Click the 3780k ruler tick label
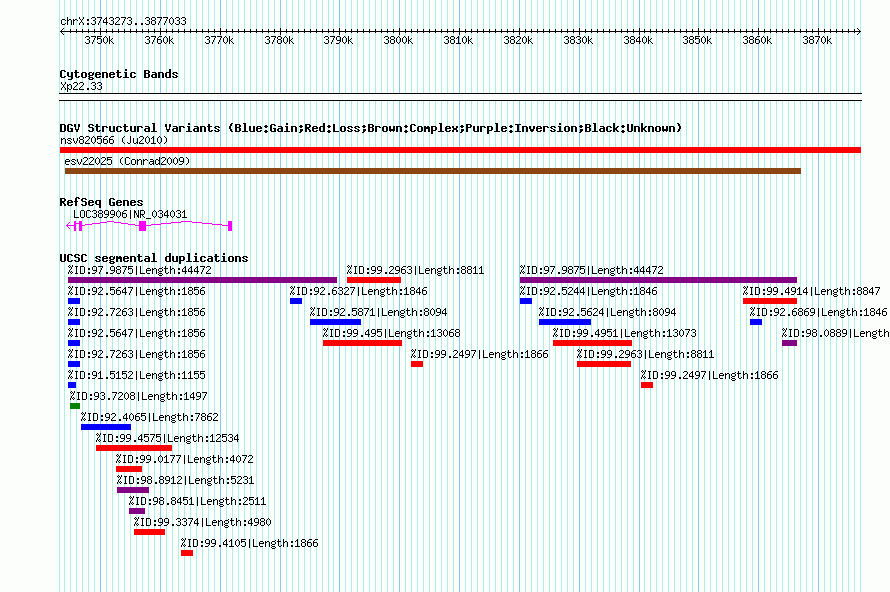Screen dimensions: 890x592 (x=279, y=40)
